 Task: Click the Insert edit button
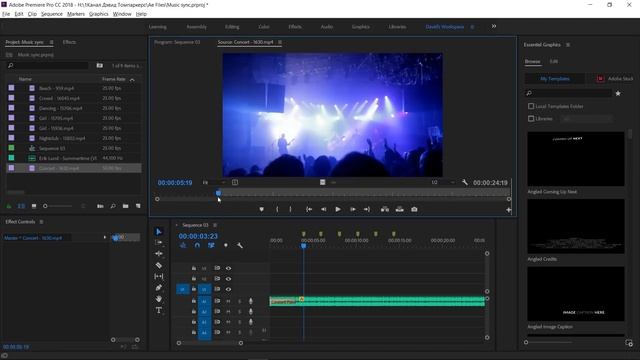(385, 209)
